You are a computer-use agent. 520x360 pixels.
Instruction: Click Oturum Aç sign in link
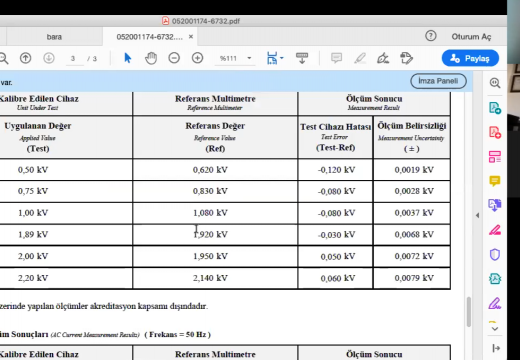pyautogui.click(x=471, y=37)
